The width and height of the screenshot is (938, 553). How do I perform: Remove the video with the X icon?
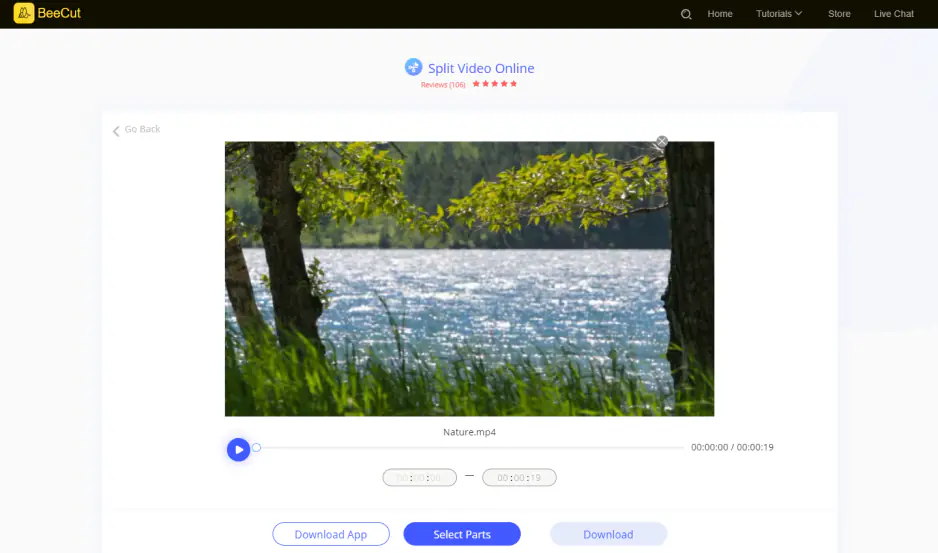(x=662, y=141)
